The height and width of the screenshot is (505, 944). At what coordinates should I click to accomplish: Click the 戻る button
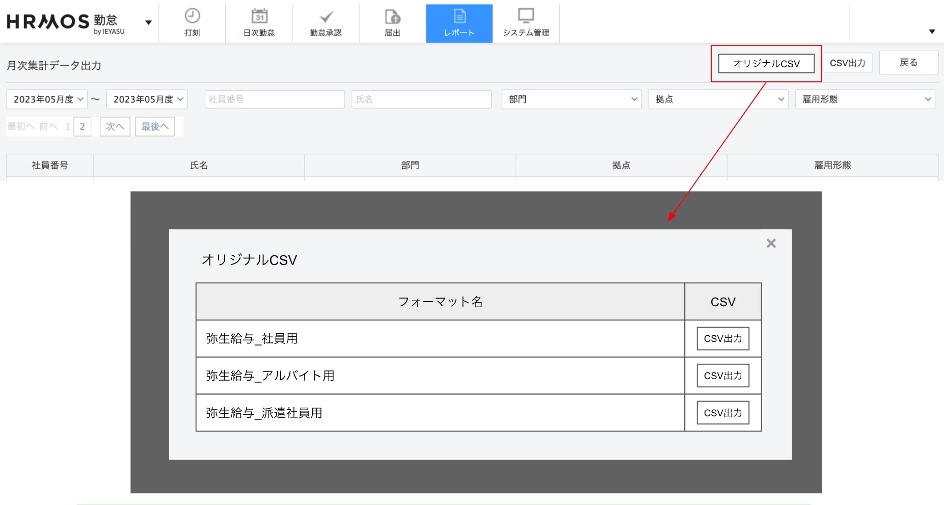coord(908,63)
